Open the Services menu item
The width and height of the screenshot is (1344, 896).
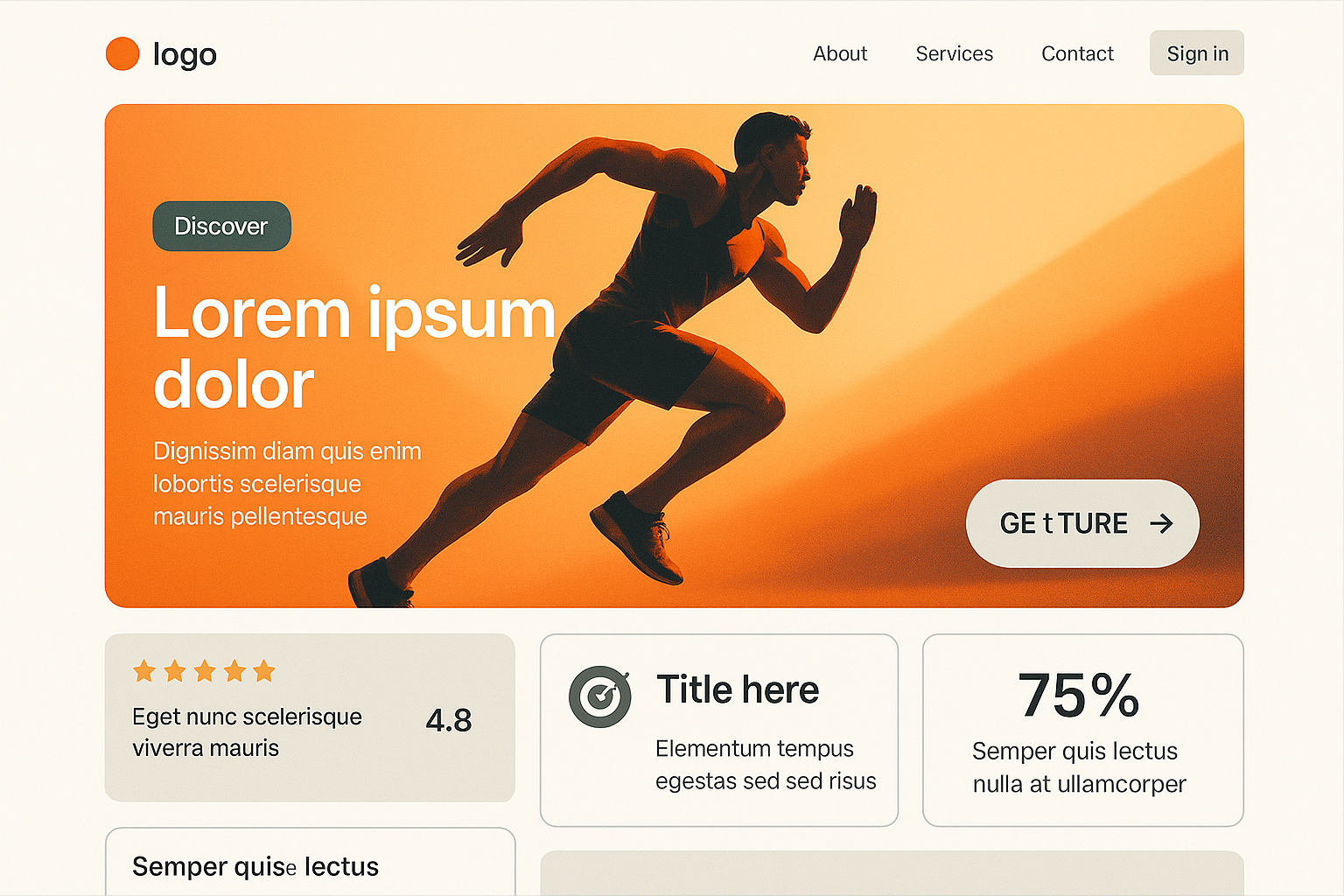point(954,53)
